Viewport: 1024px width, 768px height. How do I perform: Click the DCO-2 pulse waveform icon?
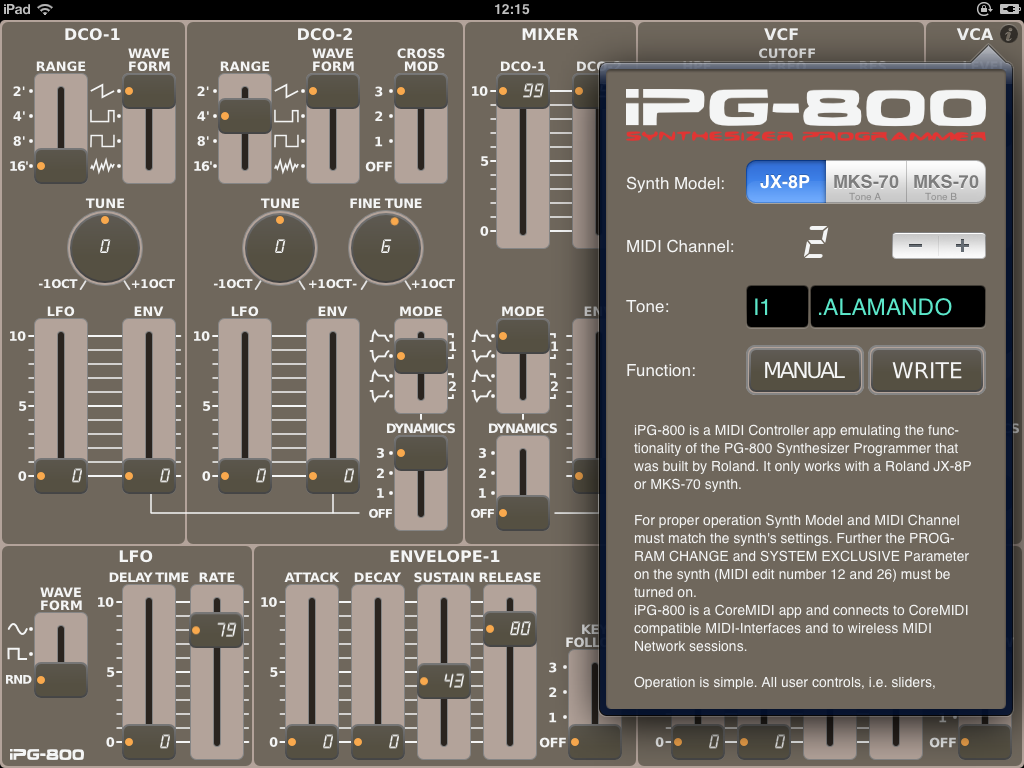(x=287, y=116)
